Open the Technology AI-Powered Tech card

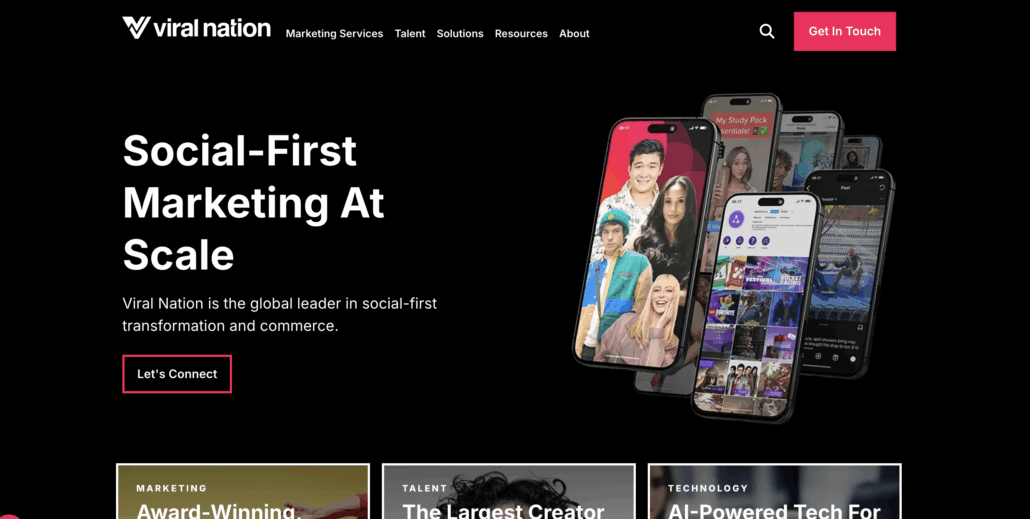pyautogui.click(x=774, y=491)
